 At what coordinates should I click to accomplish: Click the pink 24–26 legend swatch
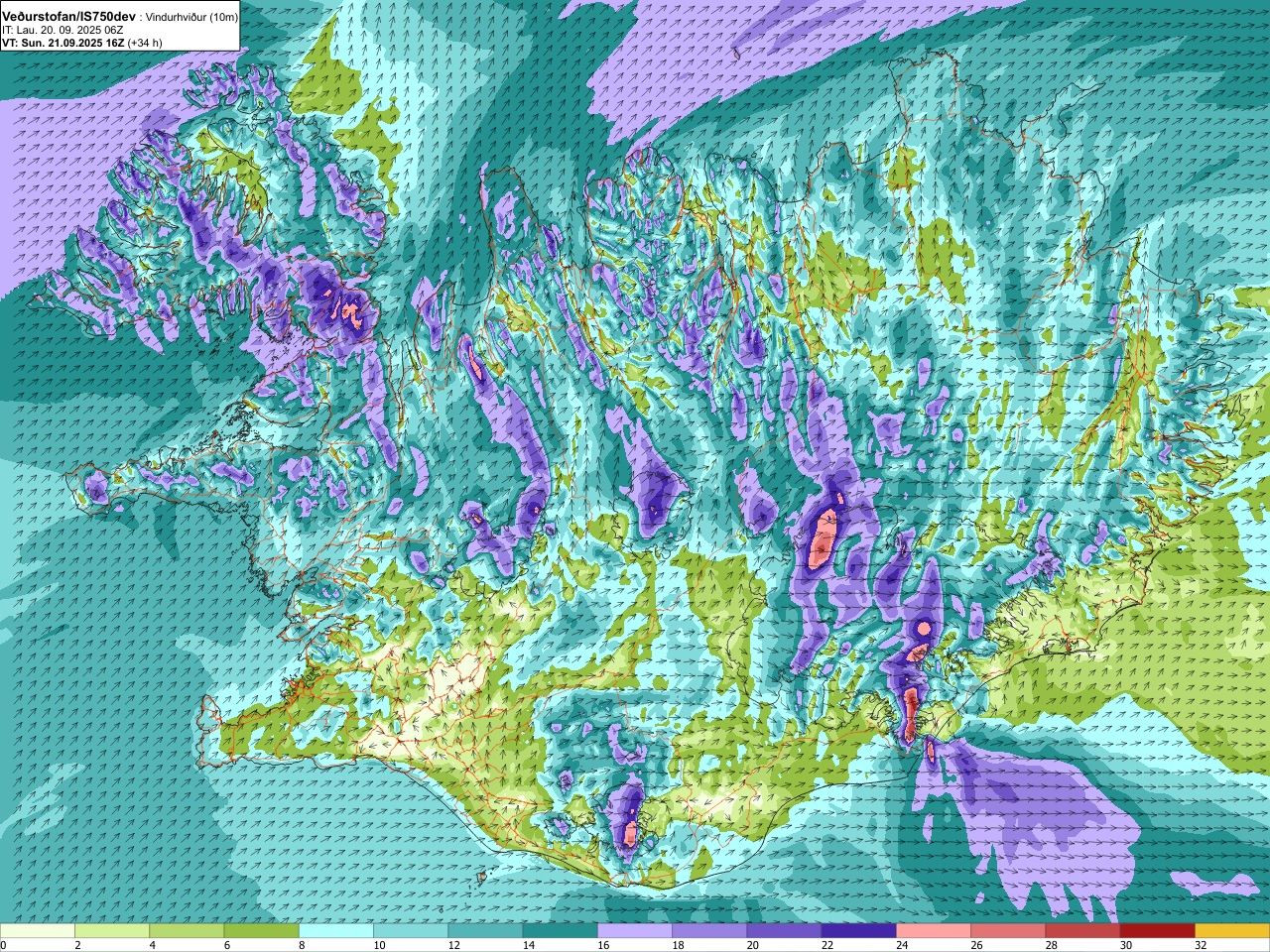point(934,931)
